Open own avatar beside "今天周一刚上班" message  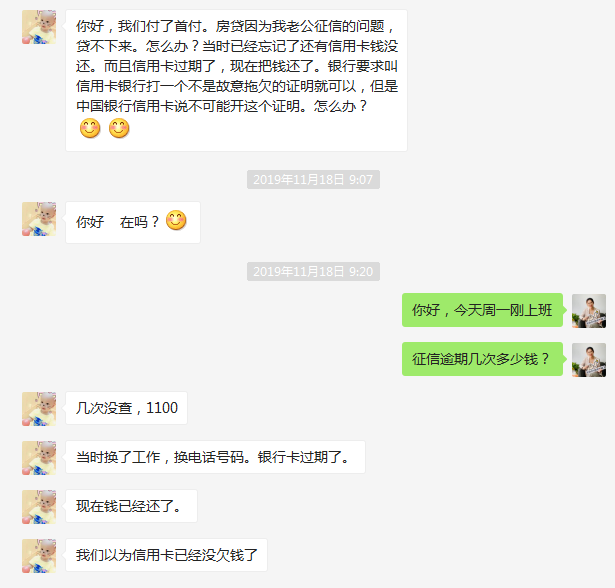(589, 311)
